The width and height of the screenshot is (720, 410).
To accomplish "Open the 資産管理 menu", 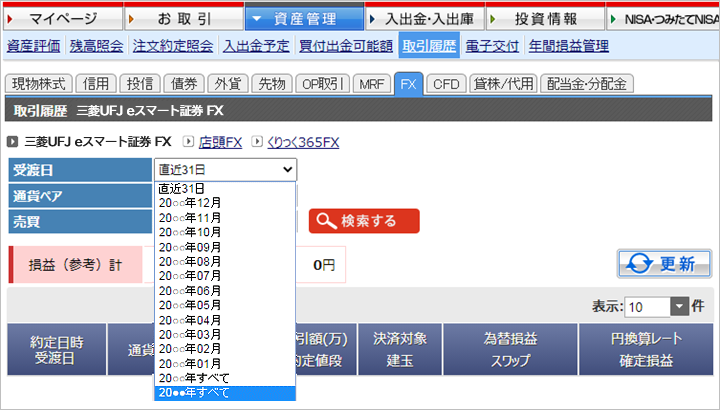I will (304, 19).
